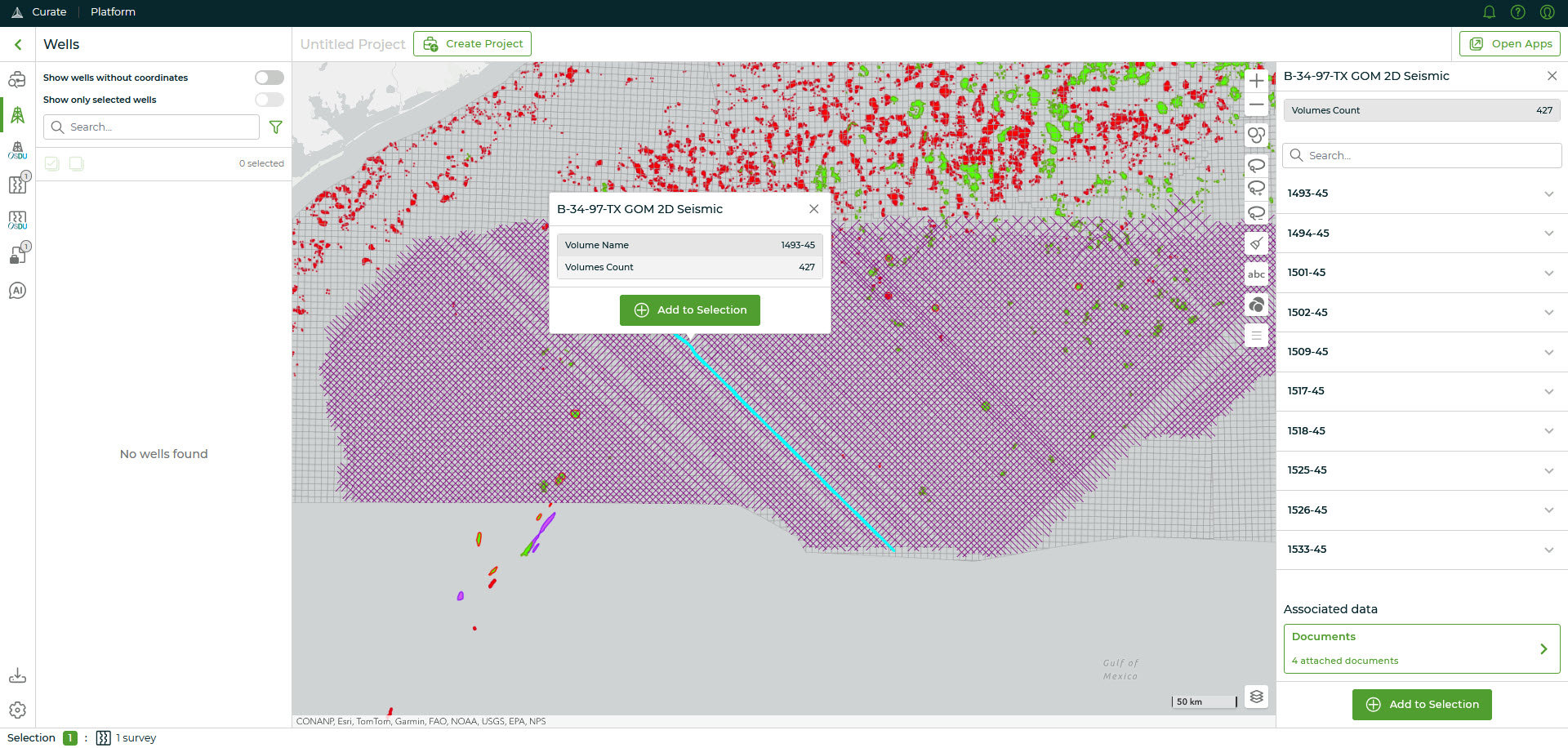Enable Show only selected wells
This screenshot has height=748, width=1568.
coord(268,100)
